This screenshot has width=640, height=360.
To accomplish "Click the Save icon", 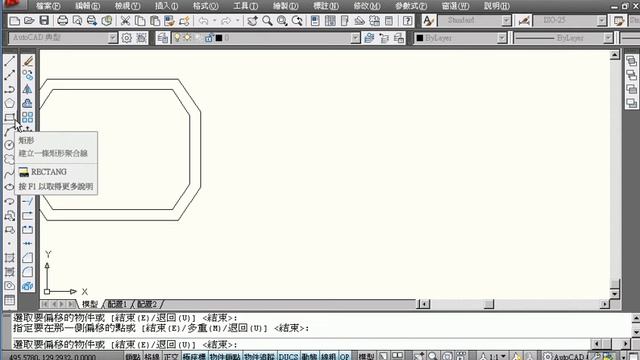I will click(x=44, y=21).
